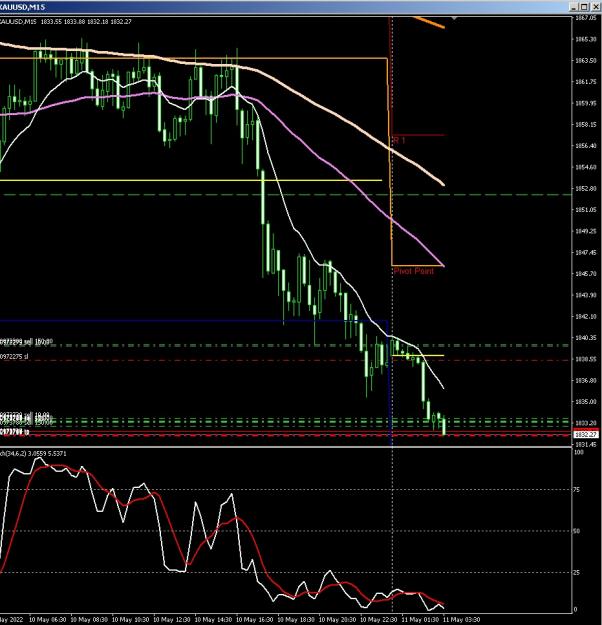Click time axis label 10 May 08:30
The image size is (602, 625).
tap(89, 619)
